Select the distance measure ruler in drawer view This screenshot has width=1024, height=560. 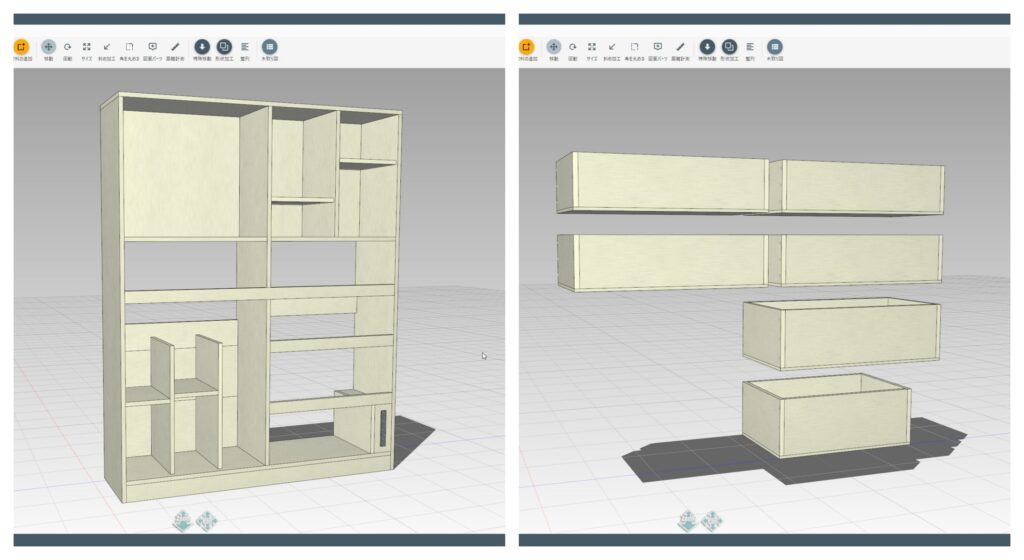point(680,47)
